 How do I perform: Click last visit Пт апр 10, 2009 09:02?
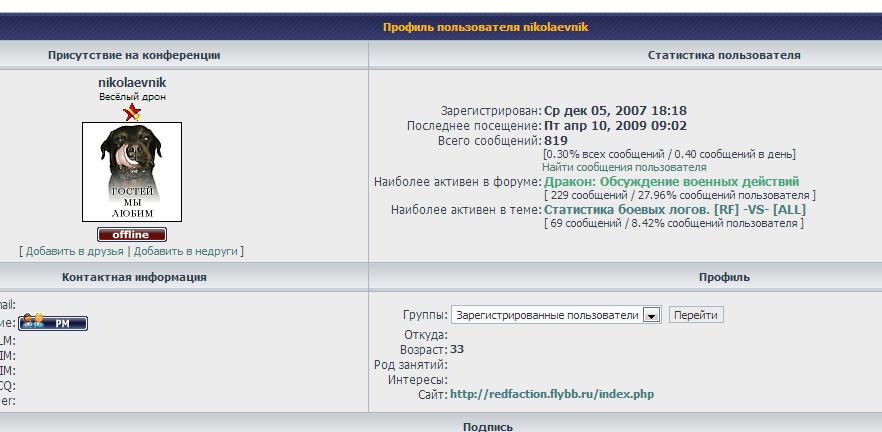click(615, 125)
